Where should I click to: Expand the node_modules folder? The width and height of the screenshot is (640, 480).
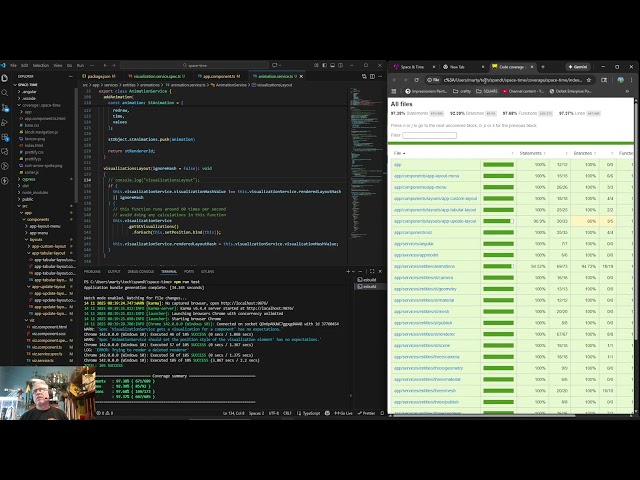pyautogui.click(x=33, y=193)
